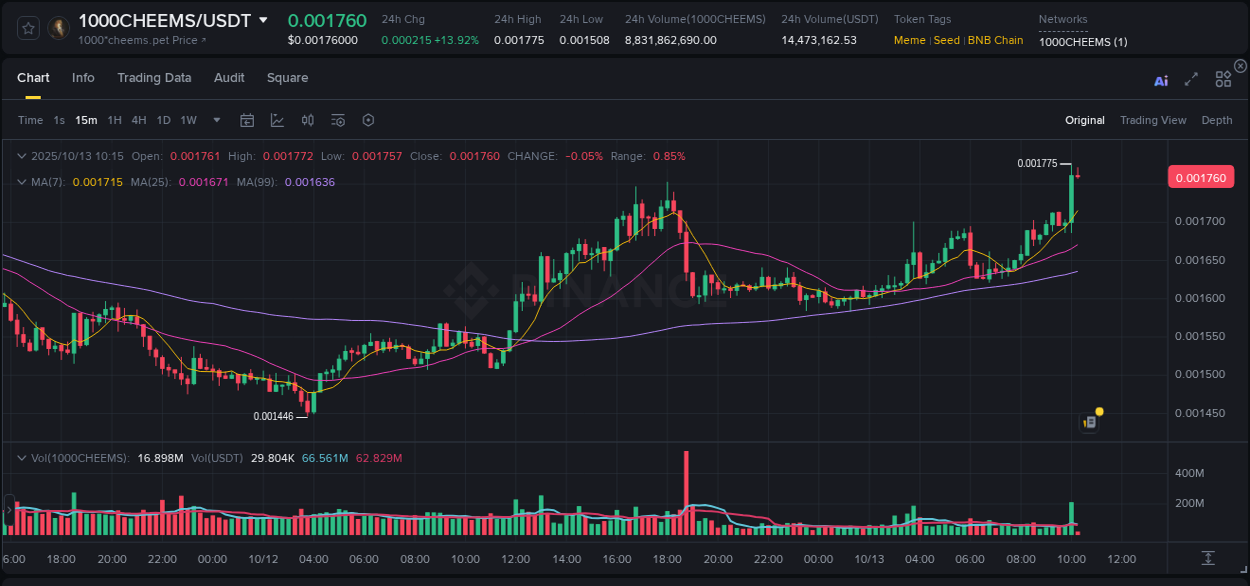The width and height of the screenshot is (1250, 586).
Task: Click the candle comparison icon in the toolbar
Action: (307, 120)
